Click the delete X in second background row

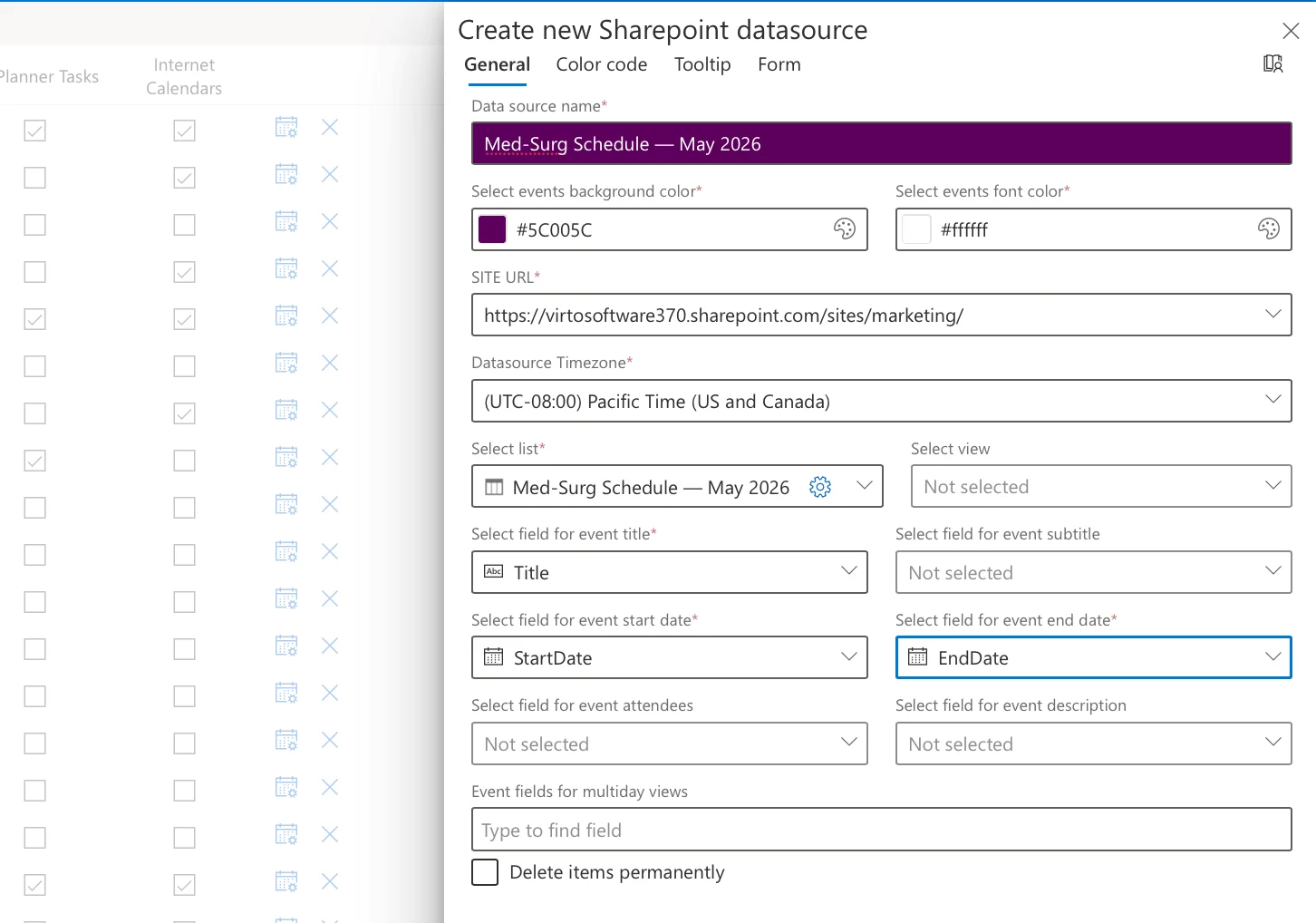tap(330, 174)
